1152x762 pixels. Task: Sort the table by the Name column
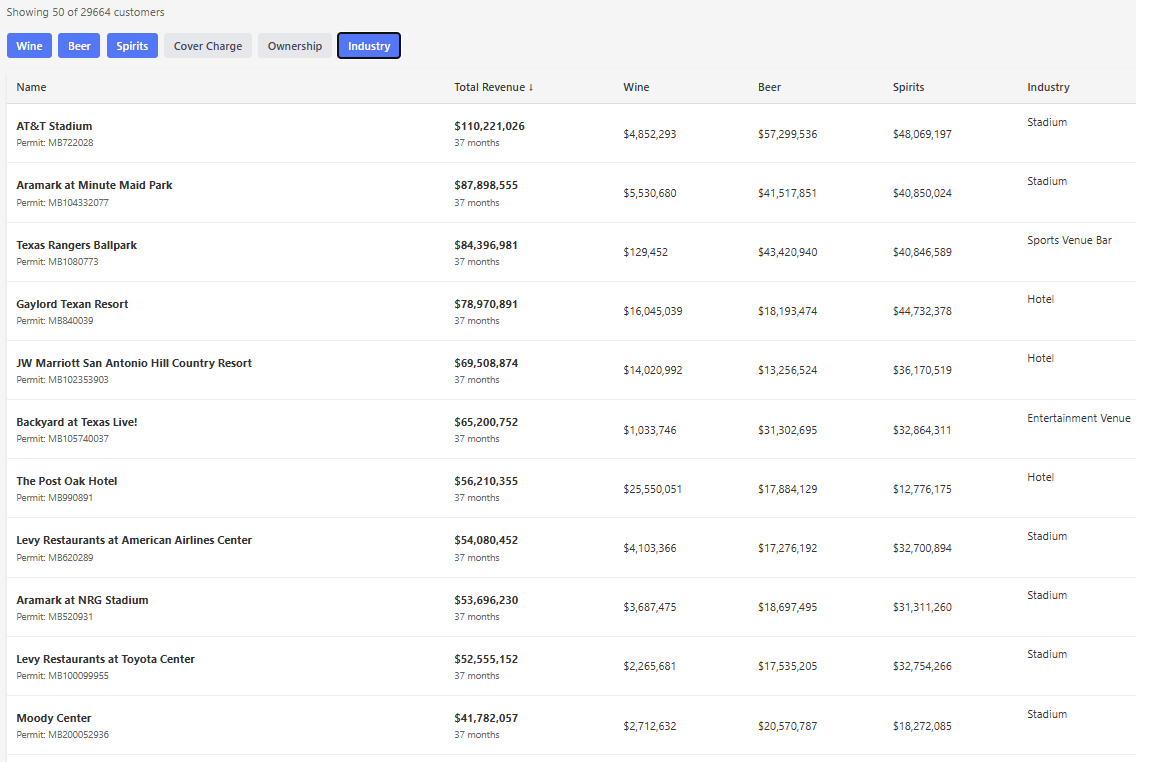[x=31, y=87]
